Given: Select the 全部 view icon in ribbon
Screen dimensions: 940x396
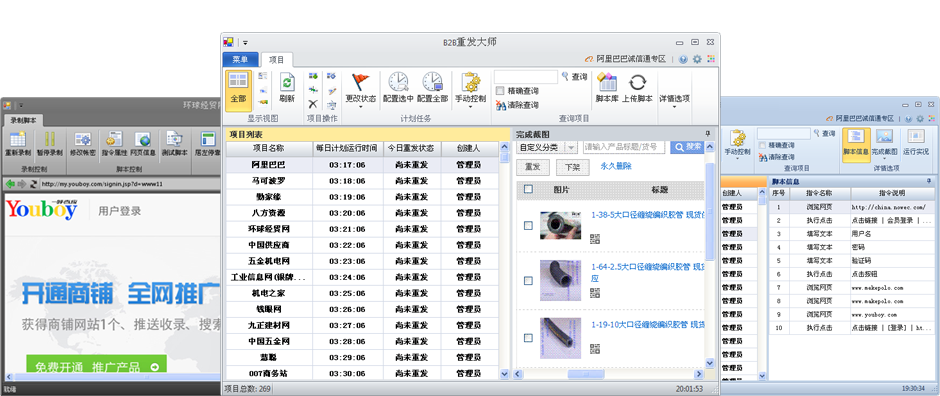Looking at the screenshot, I should tap(238, 89).
